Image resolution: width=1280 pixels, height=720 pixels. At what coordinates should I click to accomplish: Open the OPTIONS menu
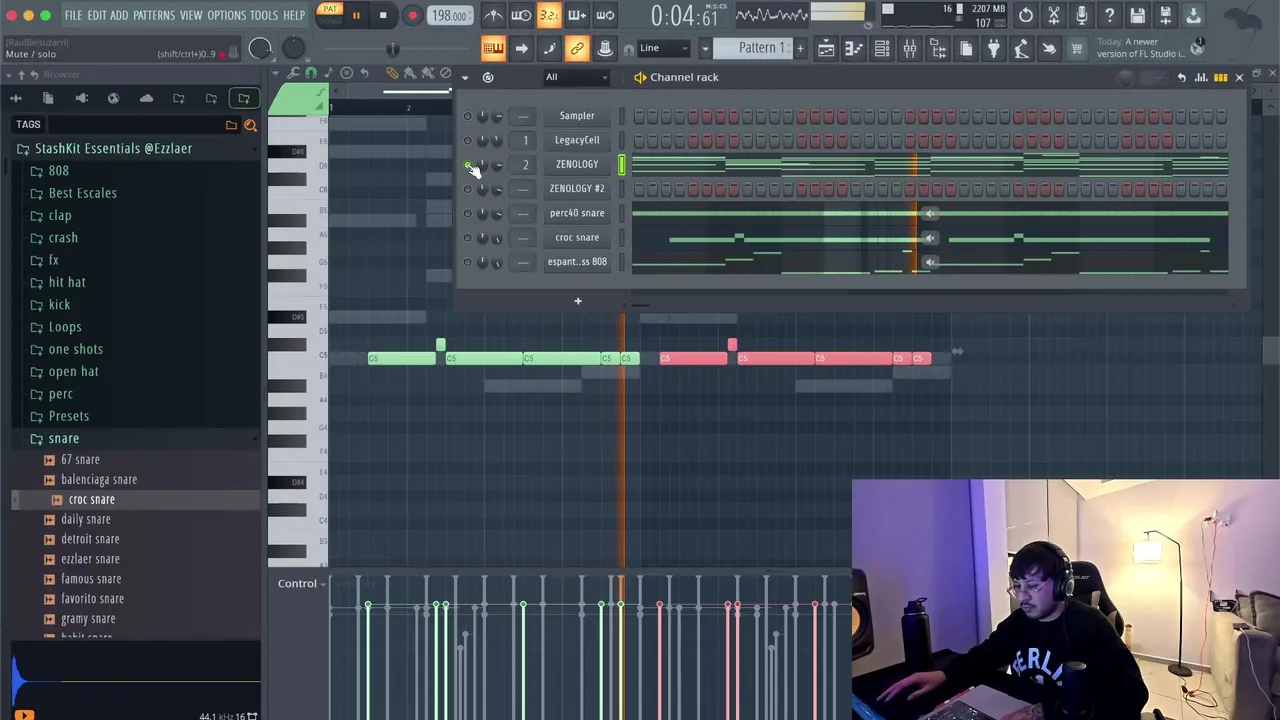point(226,16)
